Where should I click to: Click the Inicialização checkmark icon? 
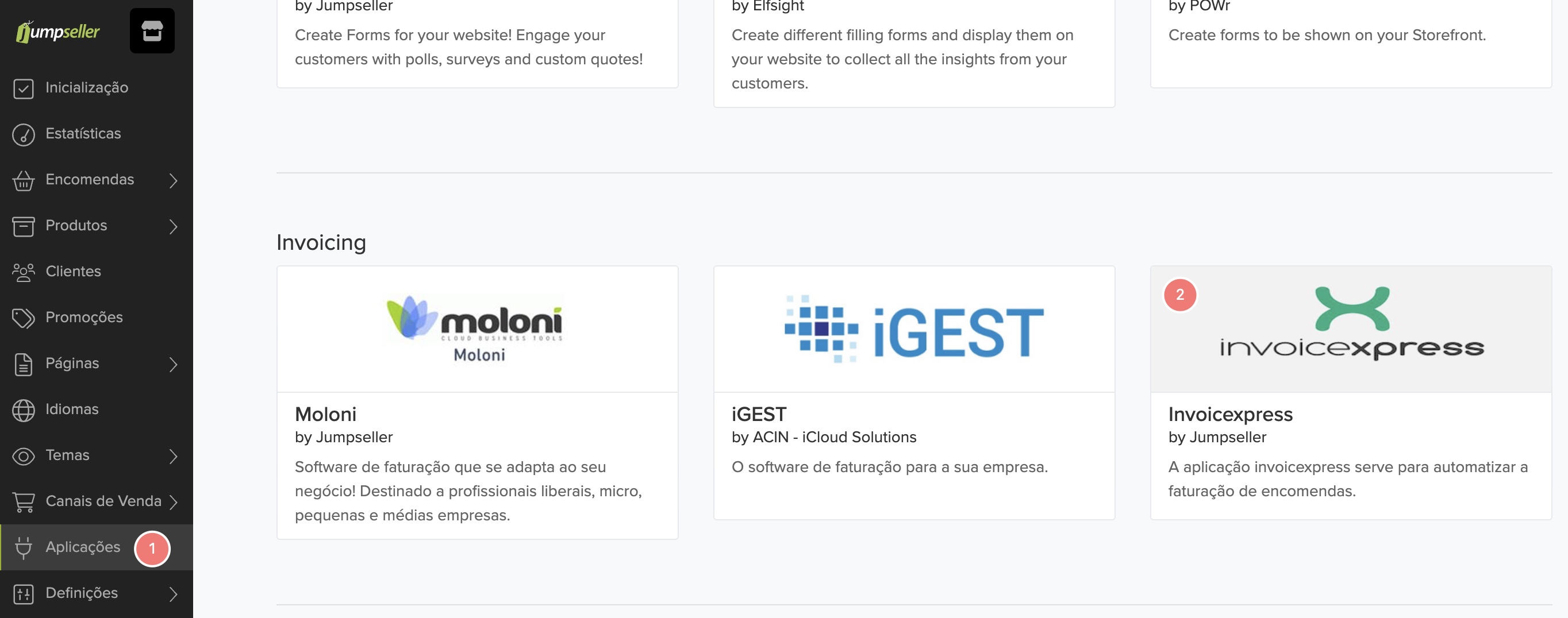pyautogui.click(x=23, y=88)
